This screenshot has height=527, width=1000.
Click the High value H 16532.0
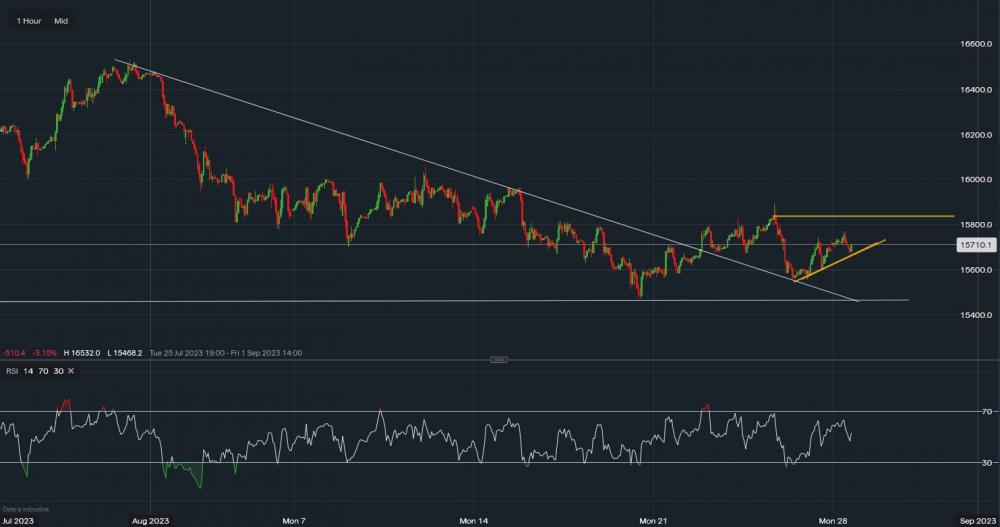82,353
